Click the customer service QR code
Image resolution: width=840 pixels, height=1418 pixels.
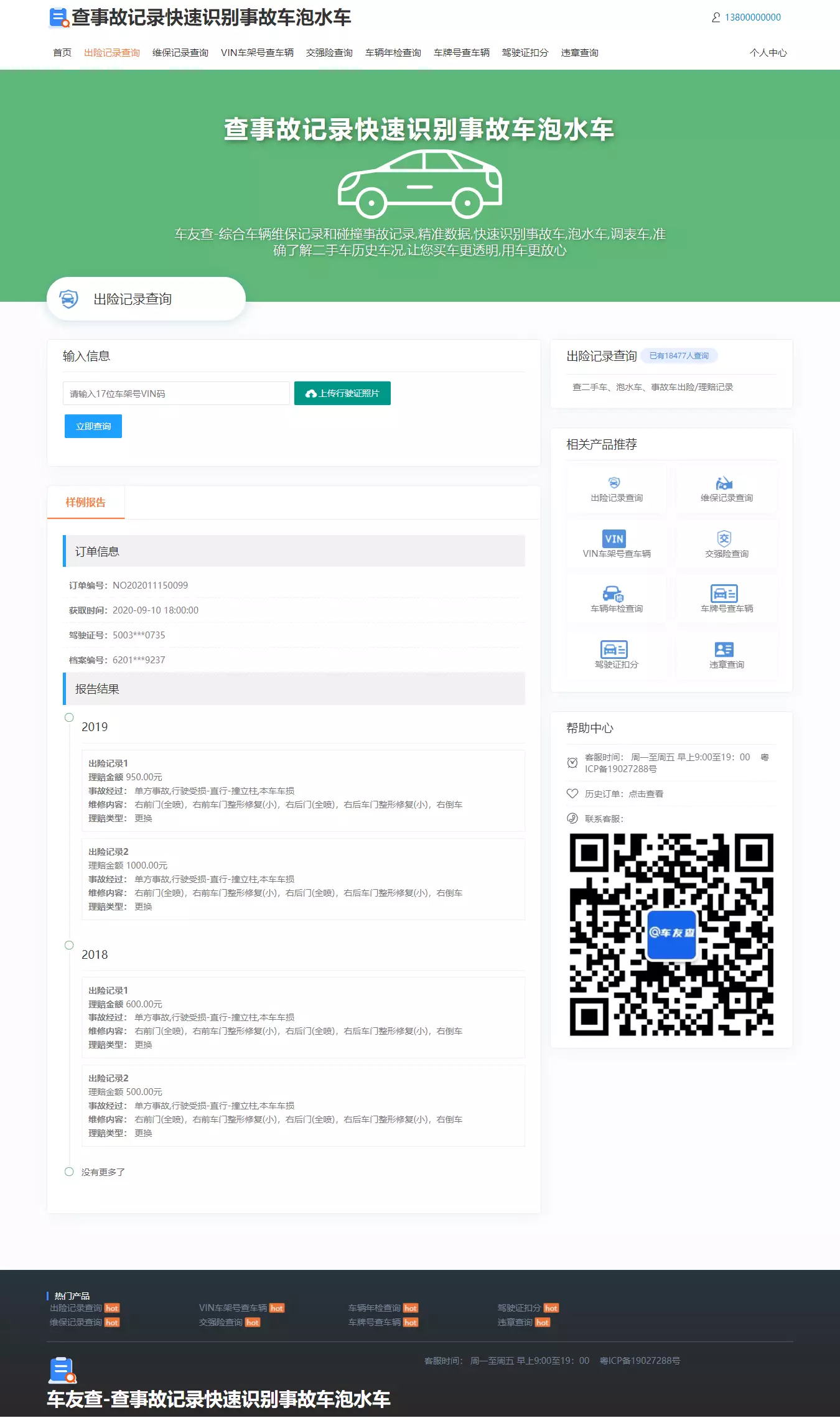pos(671,935)
